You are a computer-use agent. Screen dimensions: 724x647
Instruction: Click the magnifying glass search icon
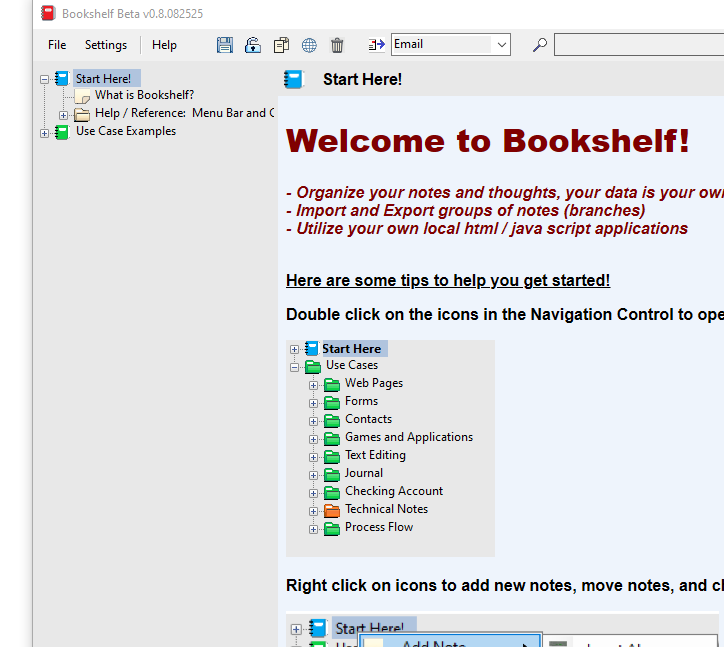(x=539, y=45)
